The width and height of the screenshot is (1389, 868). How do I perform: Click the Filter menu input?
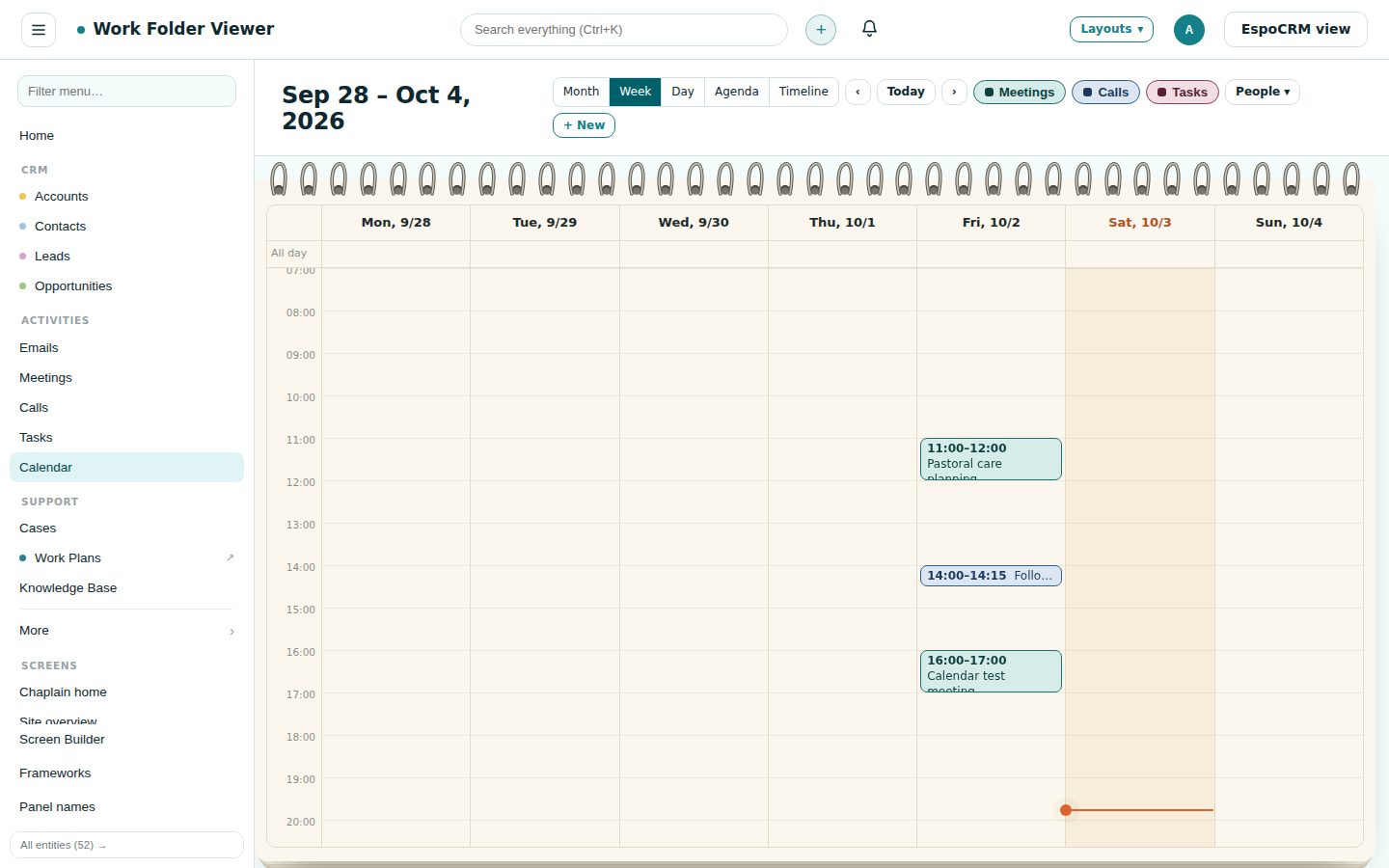pos(126,92)
